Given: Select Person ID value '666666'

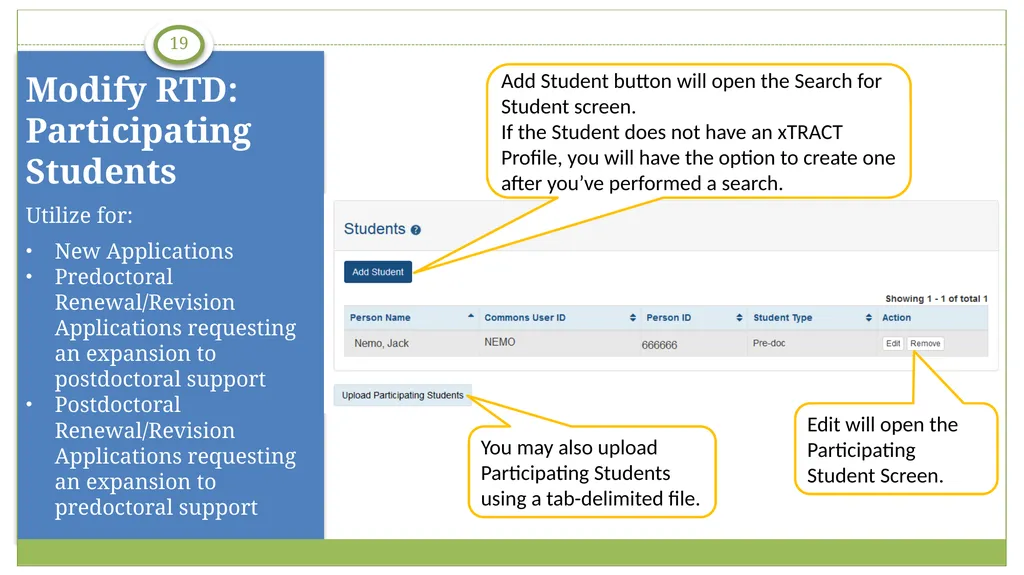Looking at the screenshot, I should pos(659,345).
